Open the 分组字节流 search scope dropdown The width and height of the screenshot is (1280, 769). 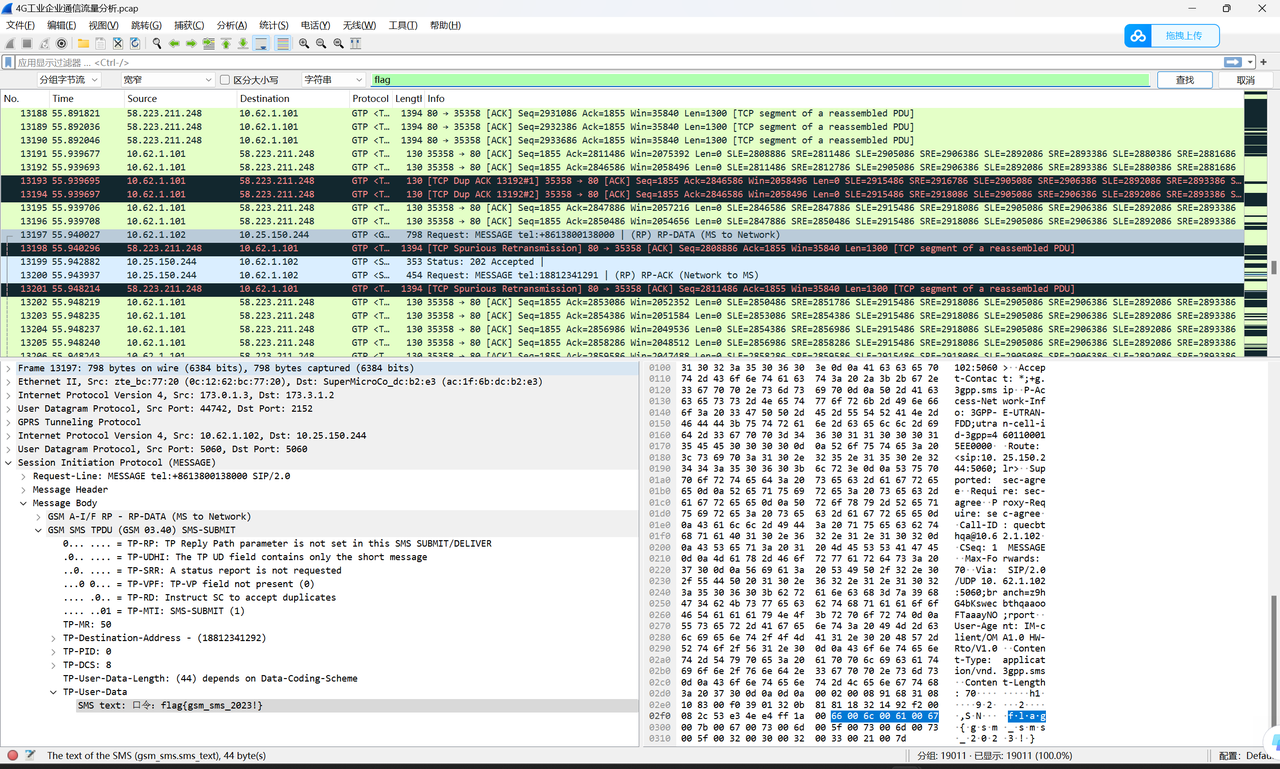click(68, 80)
